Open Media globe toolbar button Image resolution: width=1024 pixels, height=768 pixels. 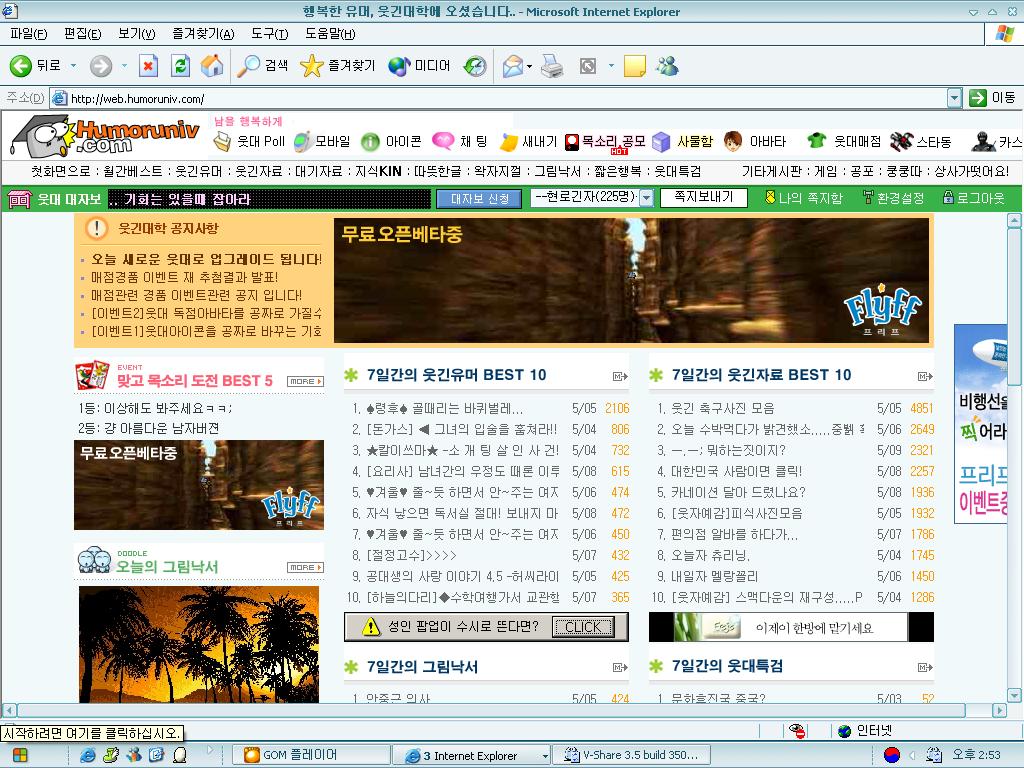click(419, 65)
